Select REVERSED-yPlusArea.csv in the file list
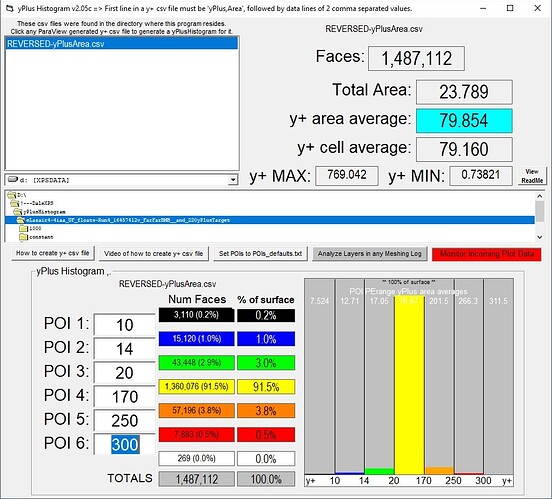Image resolution: width=552 pixels, height=499 pixels. pyautogui.click(x=122, y=44)
